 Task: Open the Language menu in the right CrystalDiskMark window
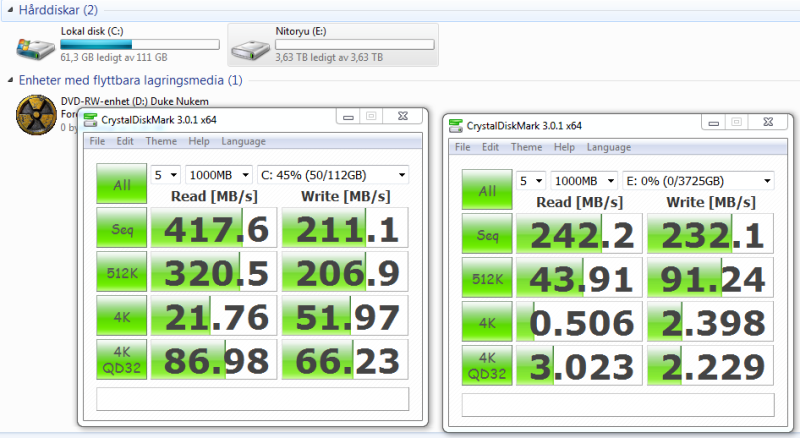[609, 147]
